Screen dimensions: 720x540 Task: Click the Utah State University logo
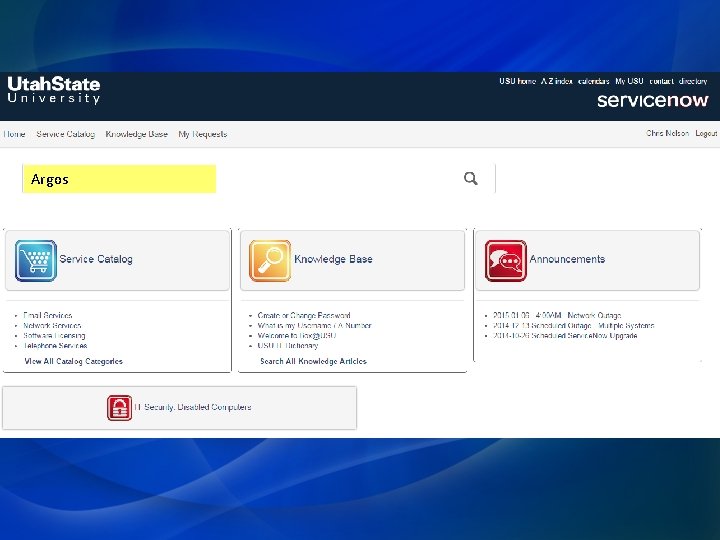pos(54,90)
